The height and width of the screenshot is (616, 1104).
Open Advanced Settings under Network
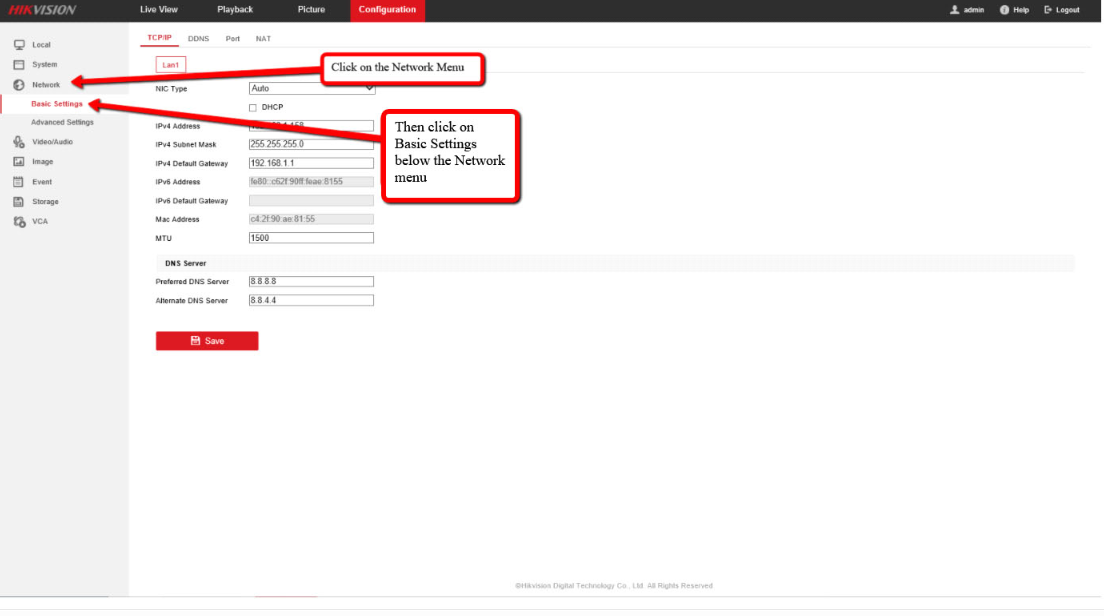point(62,123)
